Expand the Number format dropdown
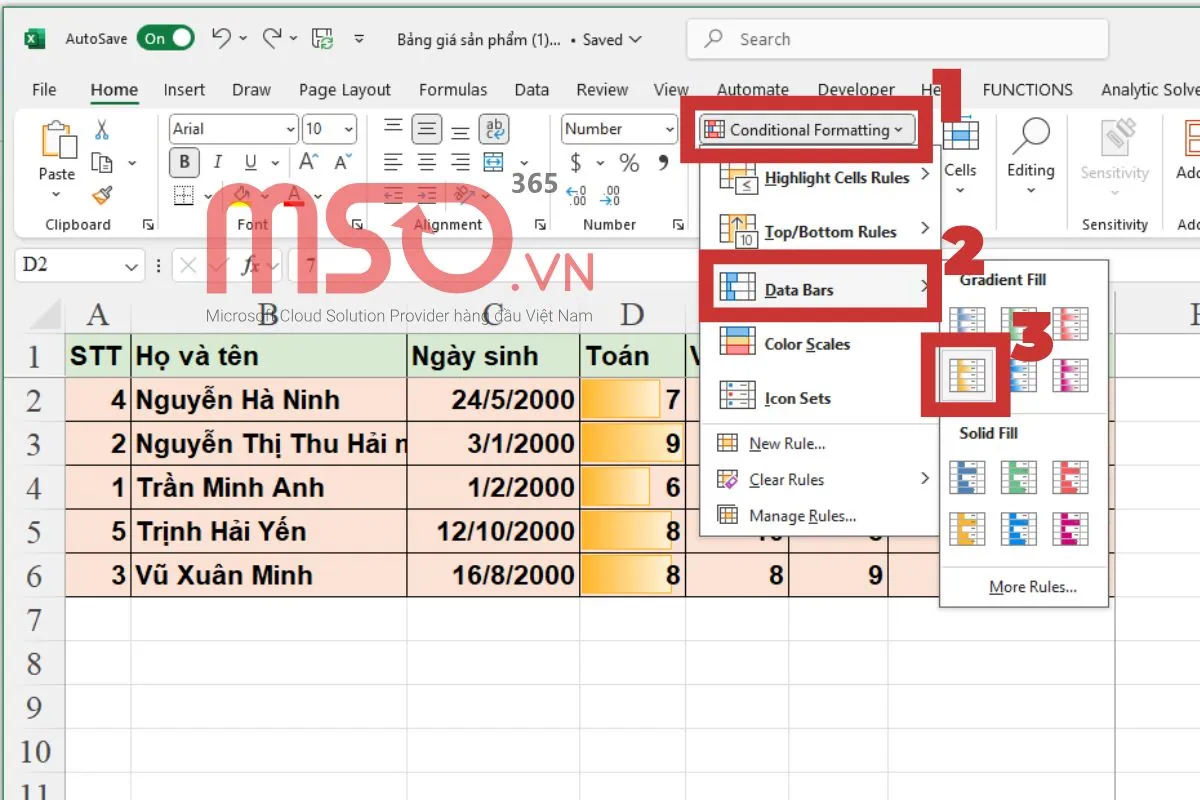This screenshot has width=1200, height=800. tap(669, 129)
